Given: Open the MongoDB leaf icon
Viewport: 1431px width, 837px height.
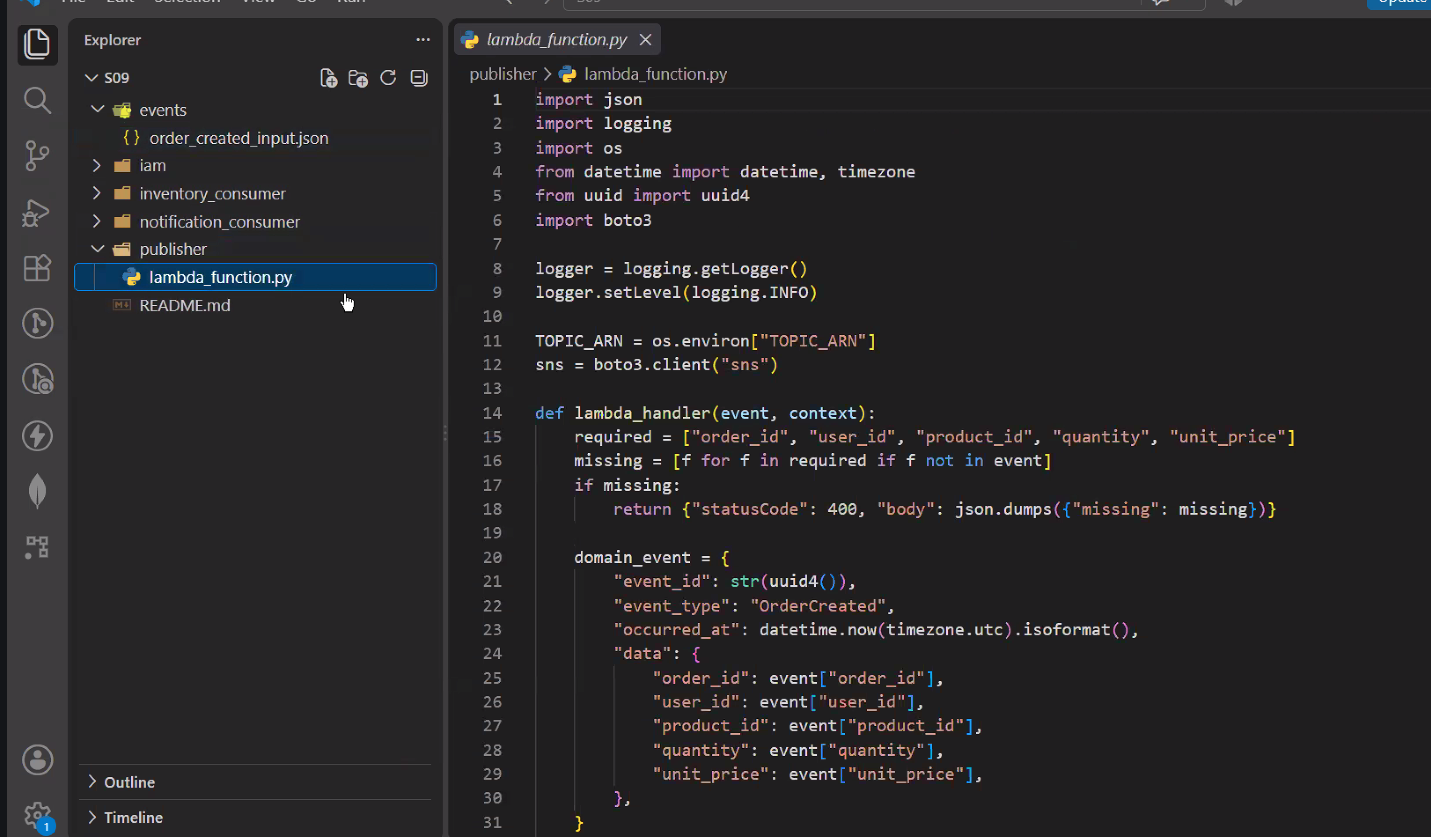Looking at the screenshot, I should [37, 491].
